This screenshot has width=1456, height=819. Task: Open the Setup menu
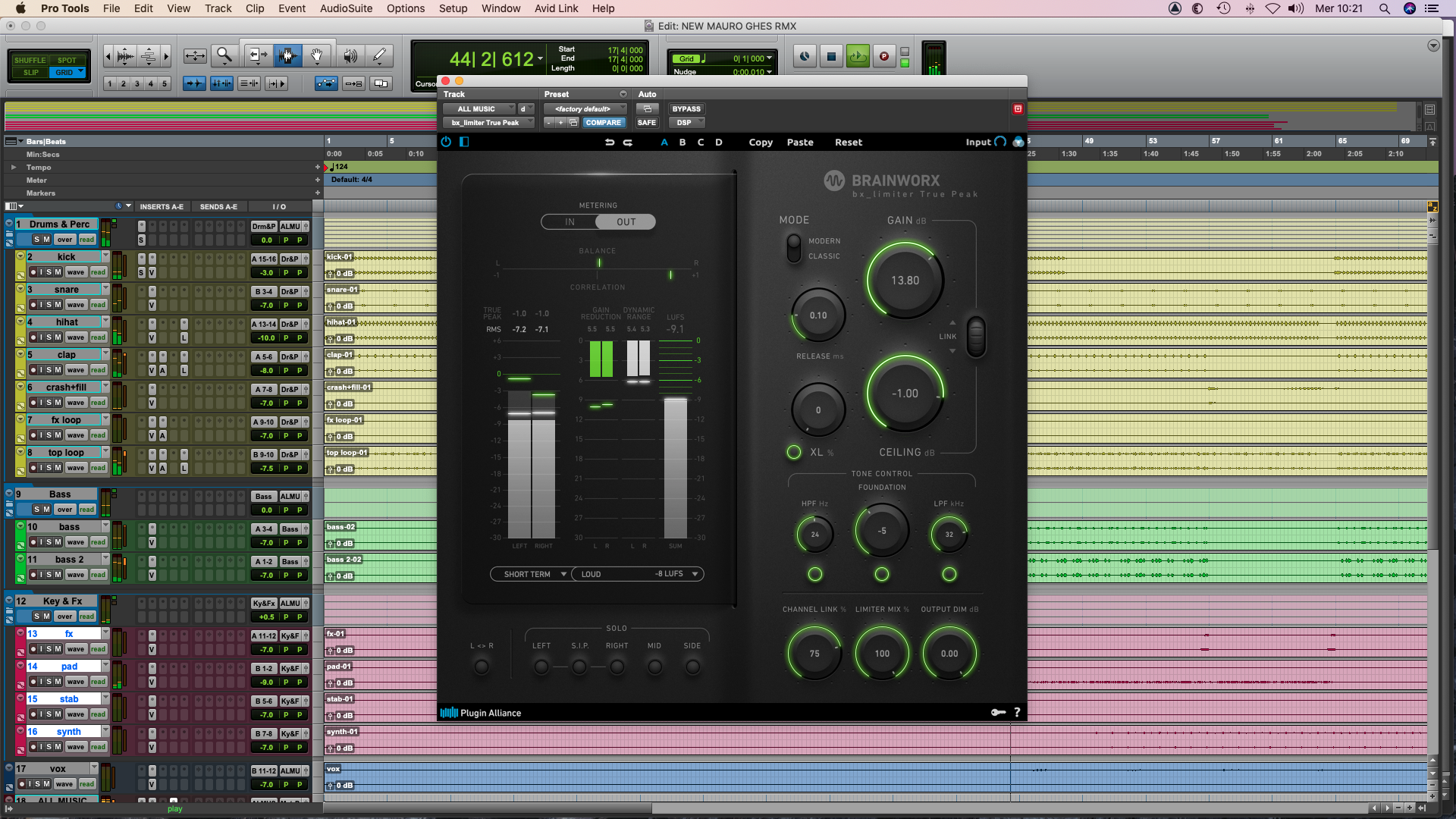[x=453, y=8]
